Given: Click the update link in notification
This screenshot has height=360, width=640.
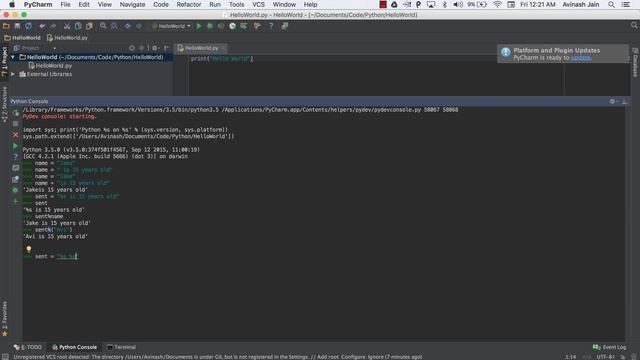Looking at the screenshot, I should pyautogui.click(x=581, y=58).
